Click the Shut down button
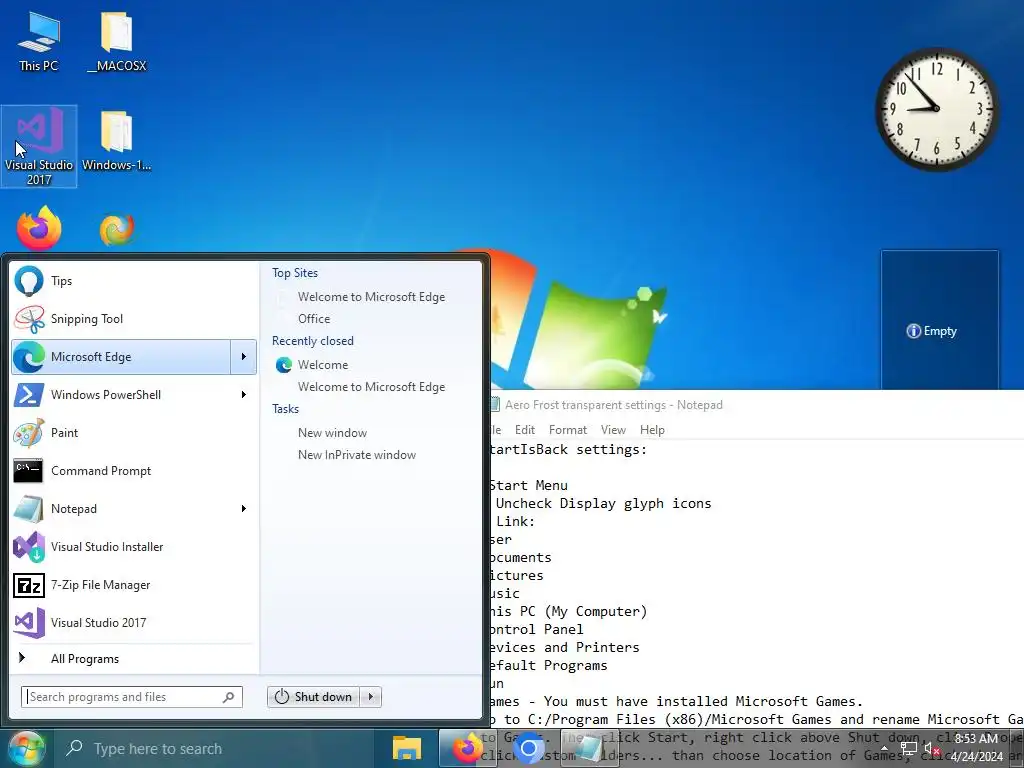The height and width of the screenshot is (768, 1024). pyautogui.click(x=313, y=697)
